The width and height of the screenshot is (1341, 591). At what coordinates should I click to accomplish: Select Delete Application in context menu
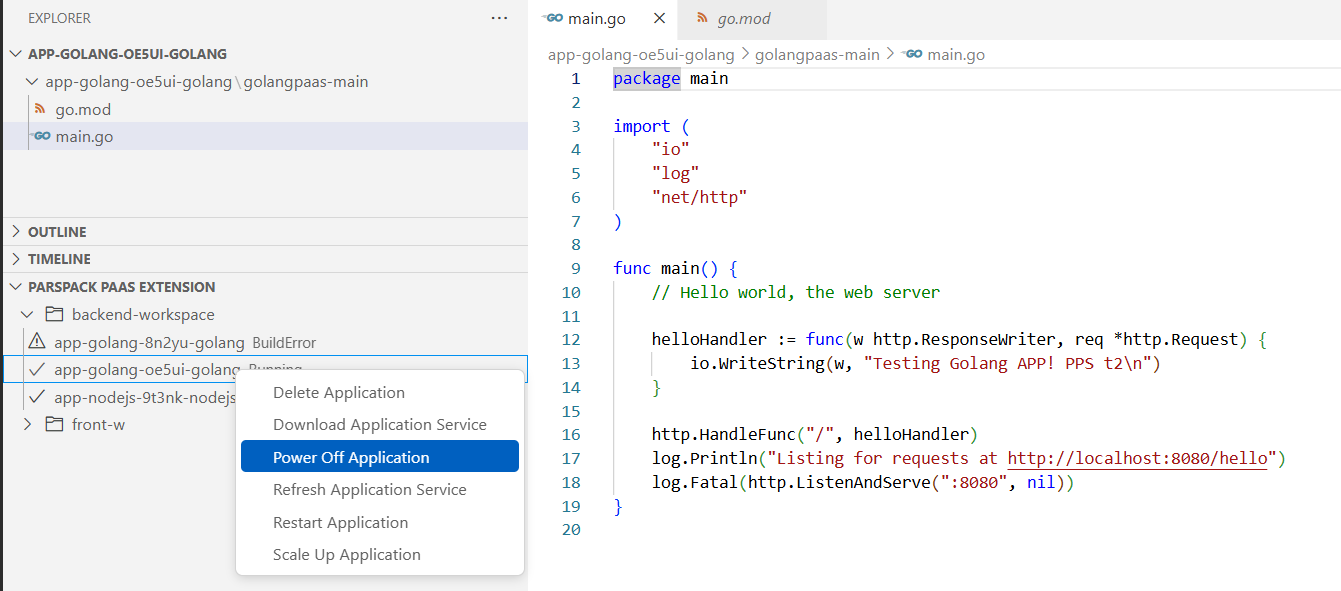pyautogui.click(x=339, y=393)
